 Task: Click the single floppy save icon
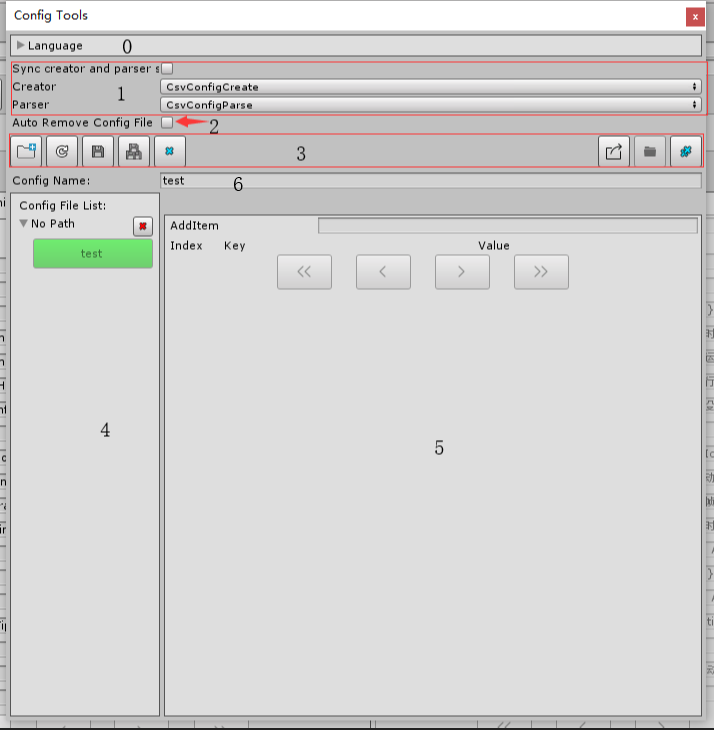[x=98, y=151]
